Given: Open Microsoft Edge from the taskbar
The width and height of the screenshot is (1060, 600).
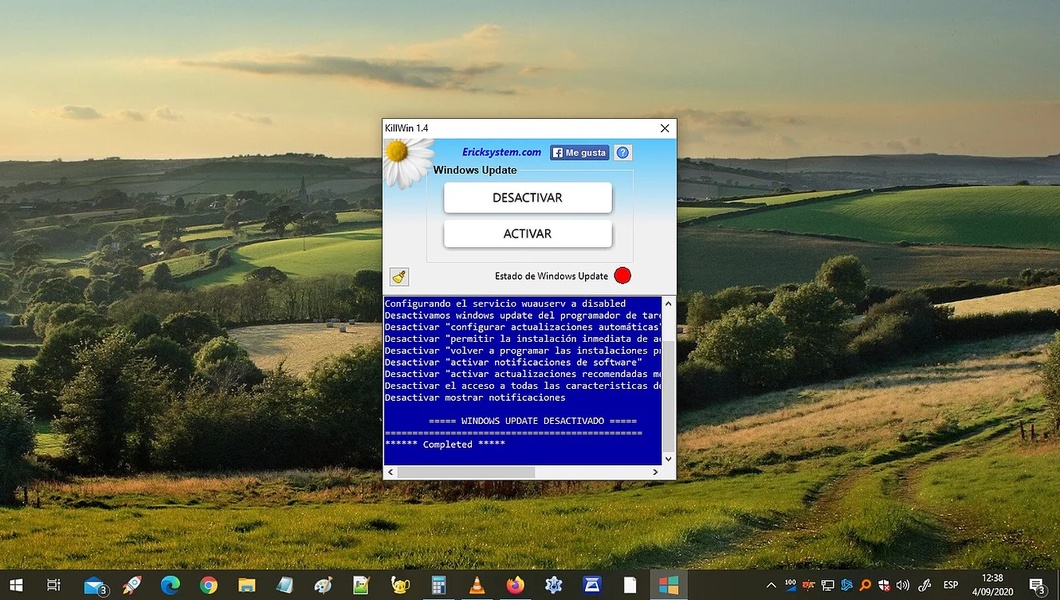Looking at the screenshot, I should click(170, 585).
